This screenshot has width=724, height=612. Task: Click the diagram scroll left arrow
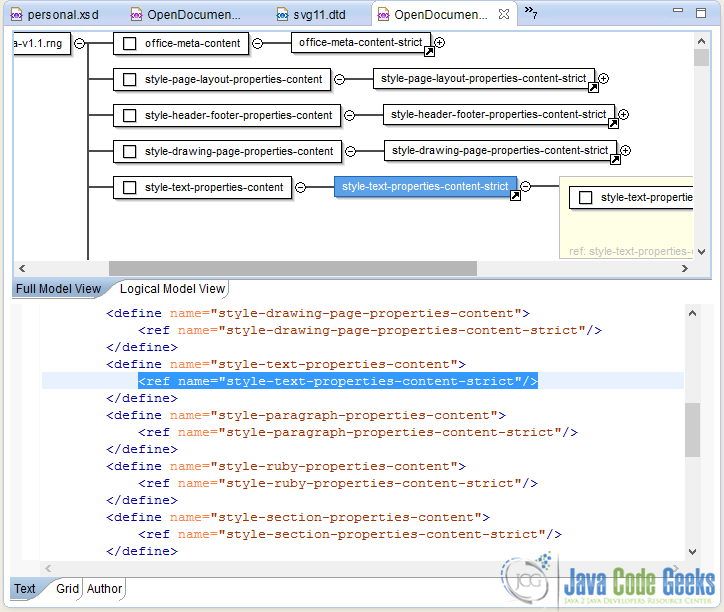[22, 268]
